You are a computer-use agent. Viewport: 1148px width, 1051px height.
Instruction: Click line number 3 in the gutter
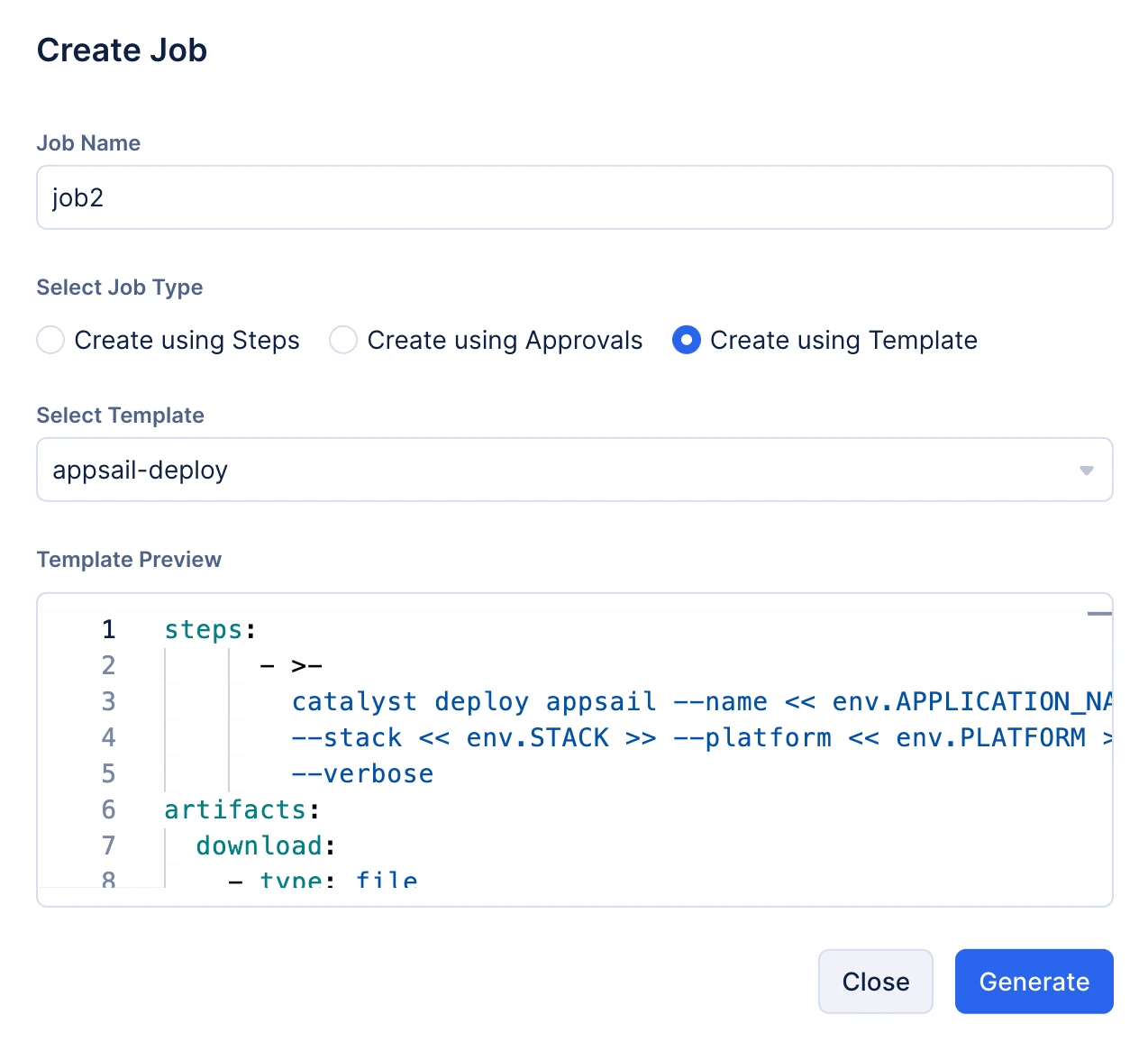coord(108,701)
